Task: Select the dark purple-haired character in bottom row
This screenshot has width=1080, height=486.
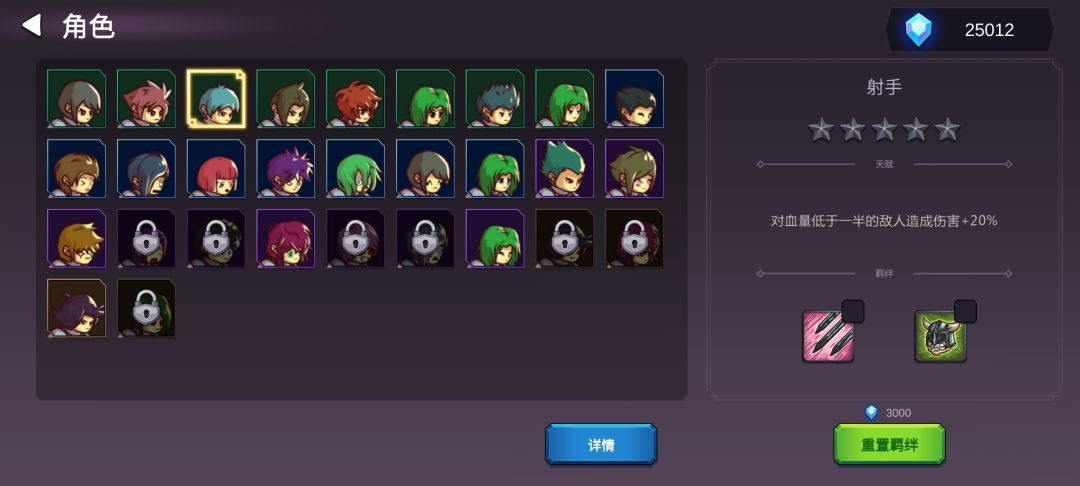Action: (76, 308)
